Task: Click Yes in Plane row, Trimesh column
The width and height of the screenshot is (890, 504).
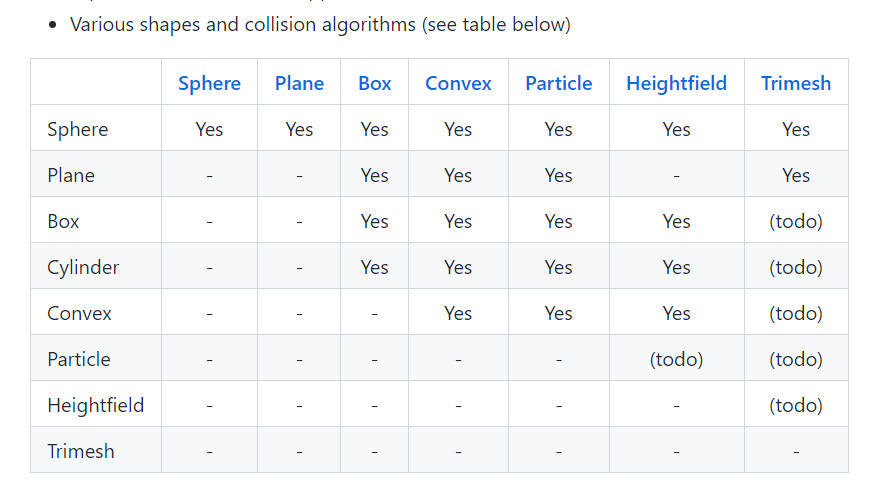Action: pyautogui.click(x=795, y=175)
